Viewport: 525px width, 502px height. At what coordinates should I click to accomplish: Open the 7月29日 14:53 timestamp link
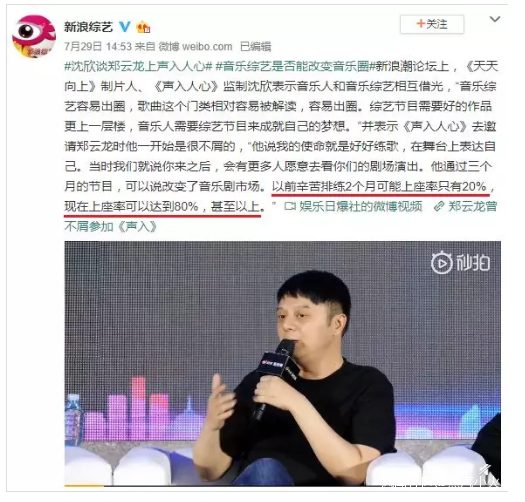pos(98,46)
